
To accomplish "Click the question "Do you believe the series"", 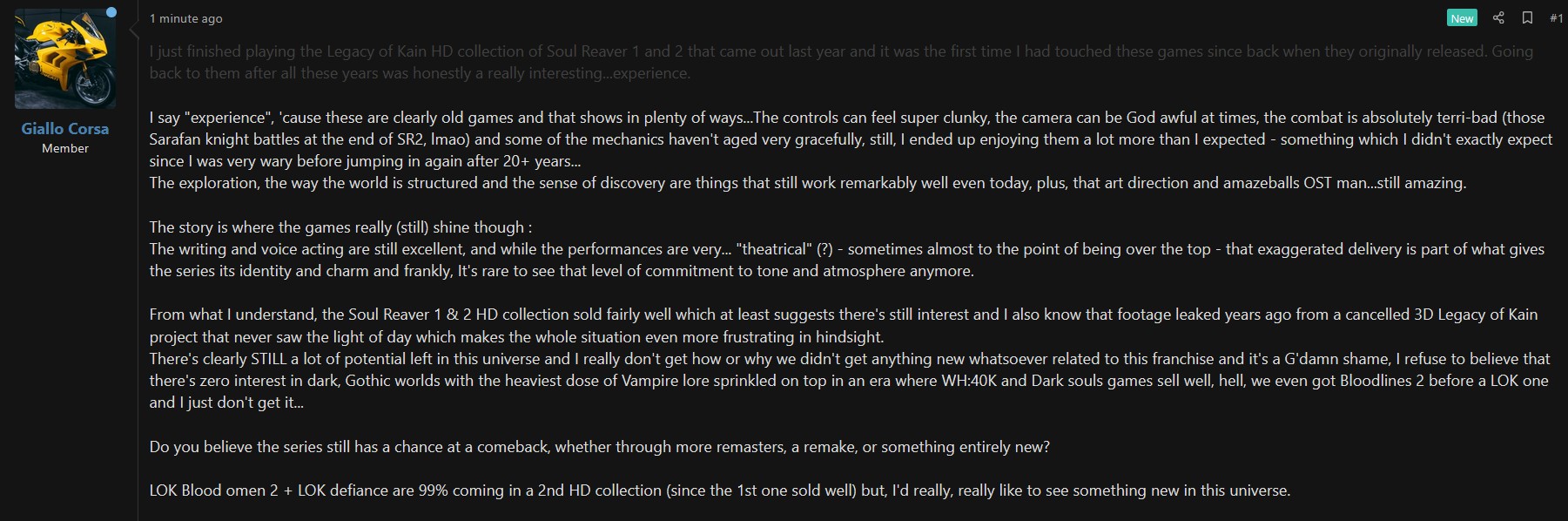I will (x=599, y=447).
